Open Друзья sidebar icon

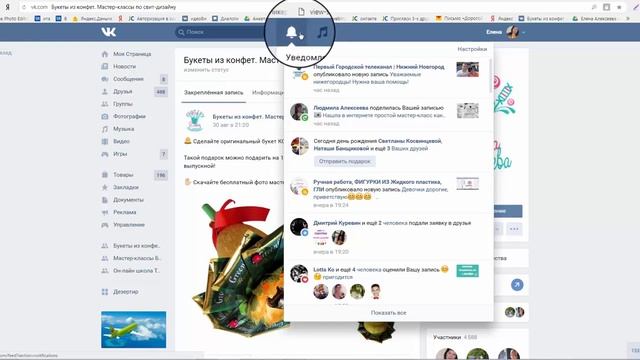tap(105, 91)
